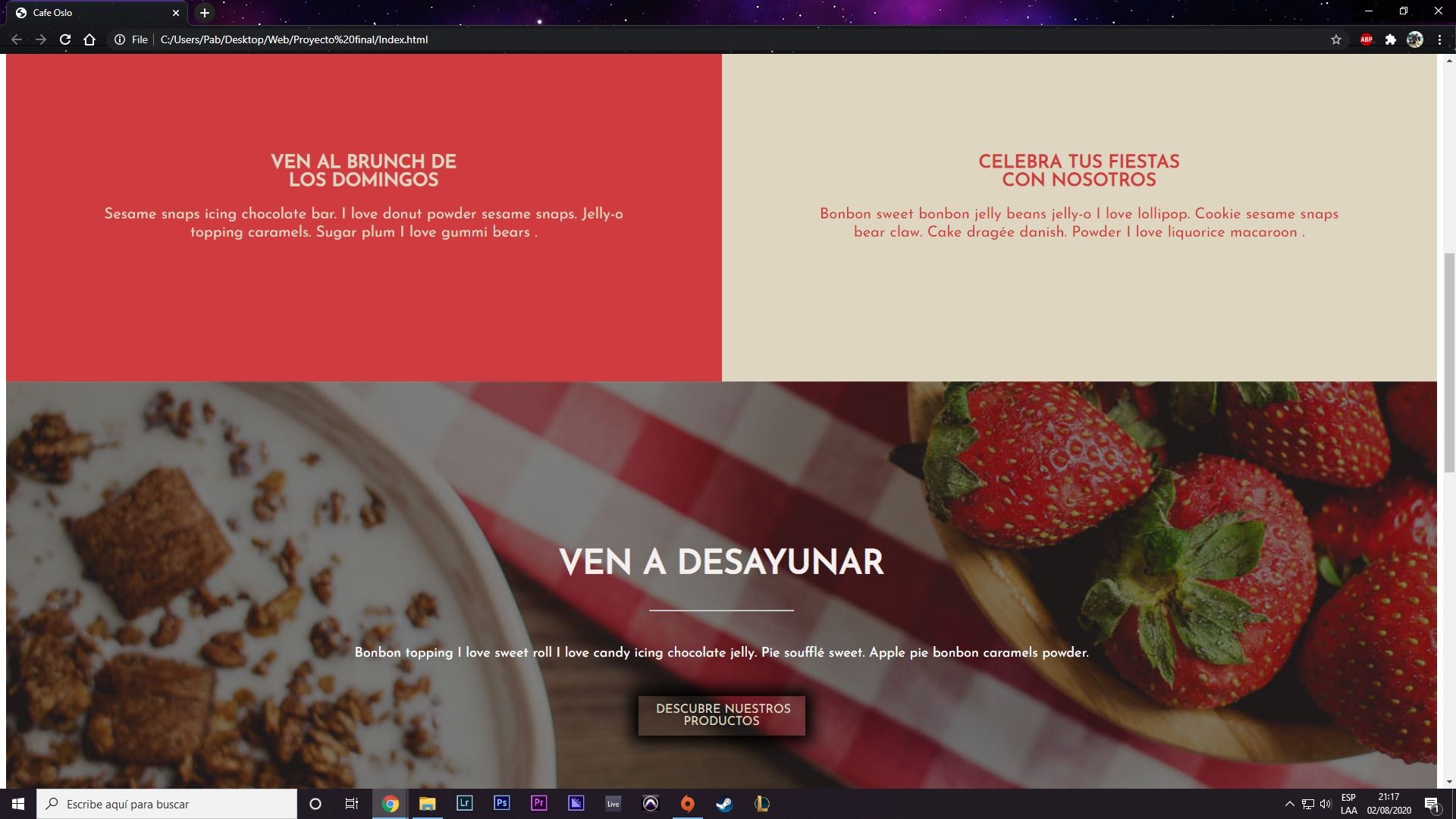The image size is (1456, 819).
Task: Open Task View on the taskbar
Action: click(x=352, y=804)
